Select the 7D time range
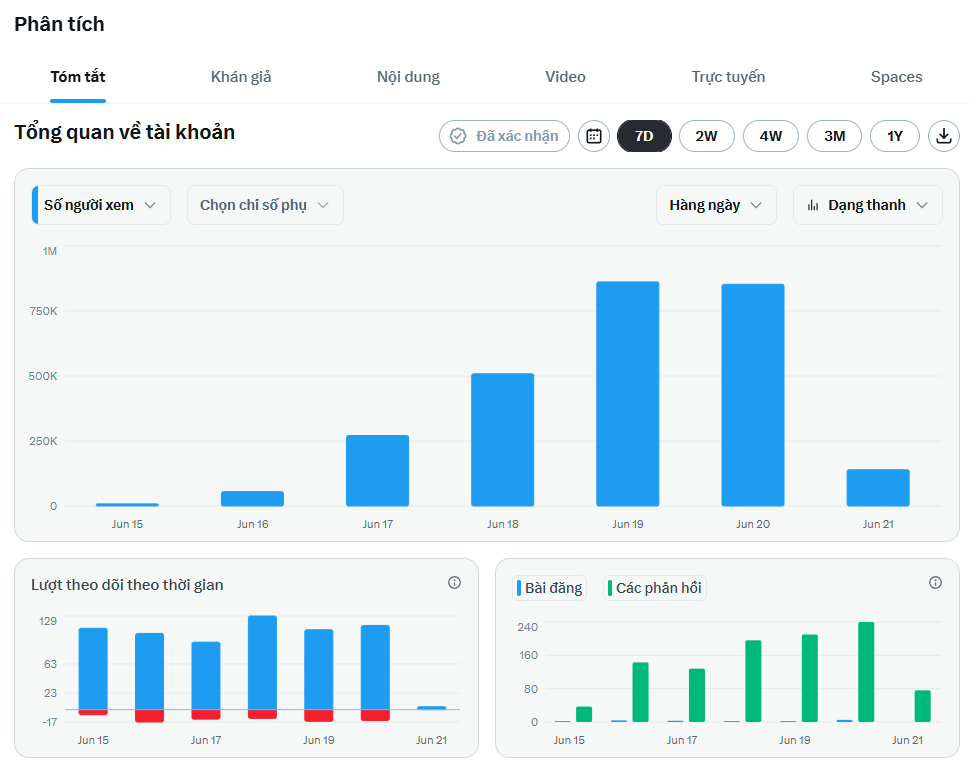 pos(645,136)
